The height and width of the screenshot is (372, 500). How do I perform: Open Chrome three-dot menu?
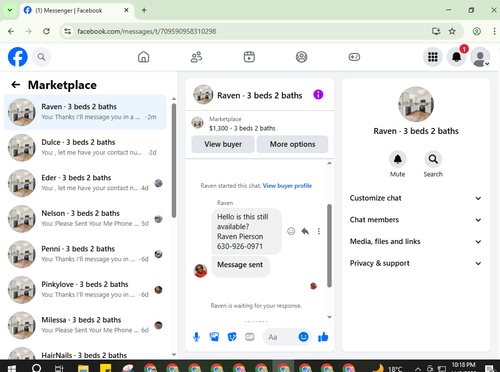pos(494,31)
